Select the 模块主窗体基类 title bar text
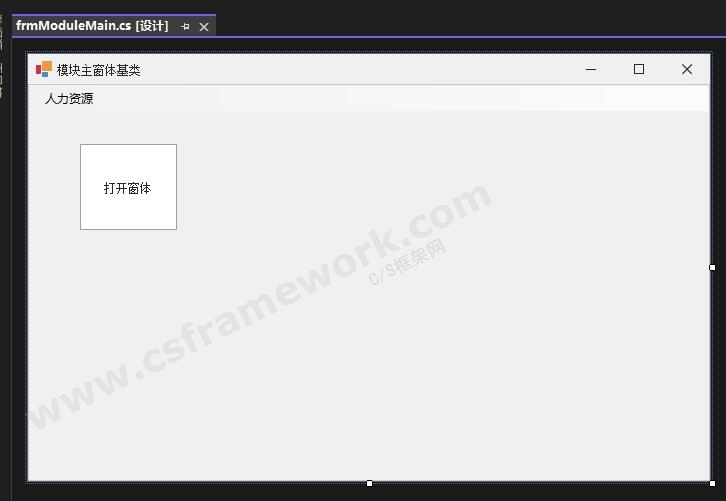Screen dimensions: 726x501 click(98, 70)
